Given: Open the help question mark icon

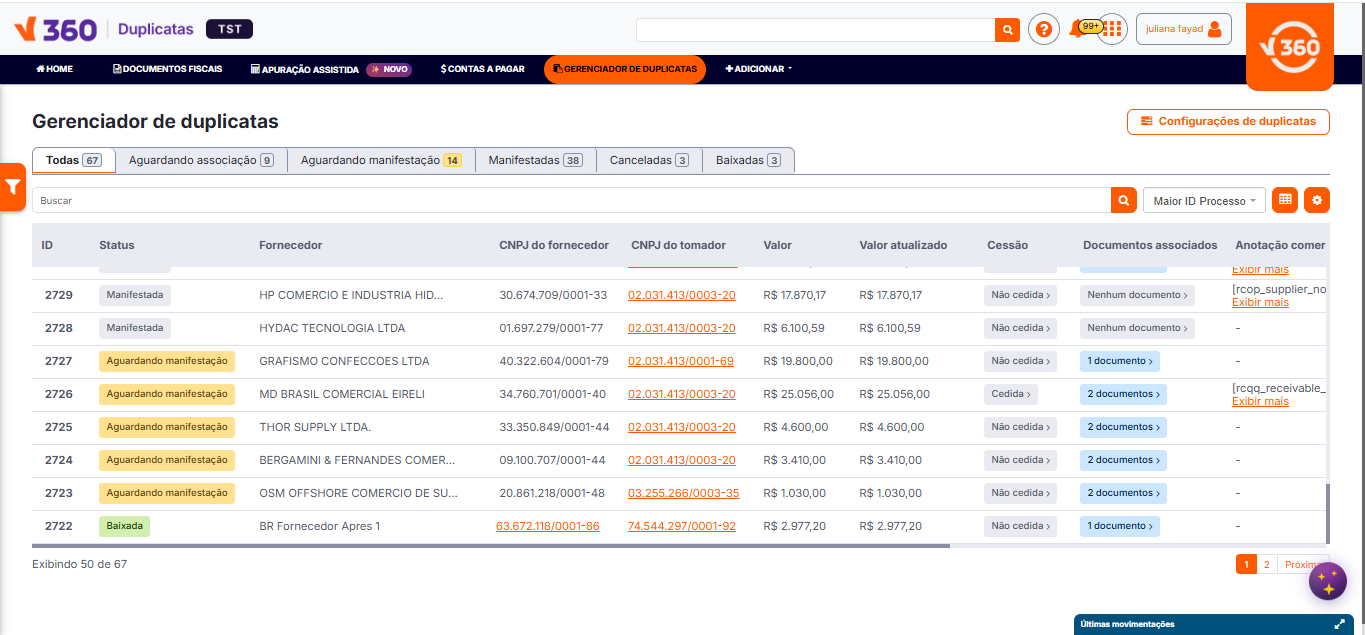Looking at the screenshot, I should 1044,29.
